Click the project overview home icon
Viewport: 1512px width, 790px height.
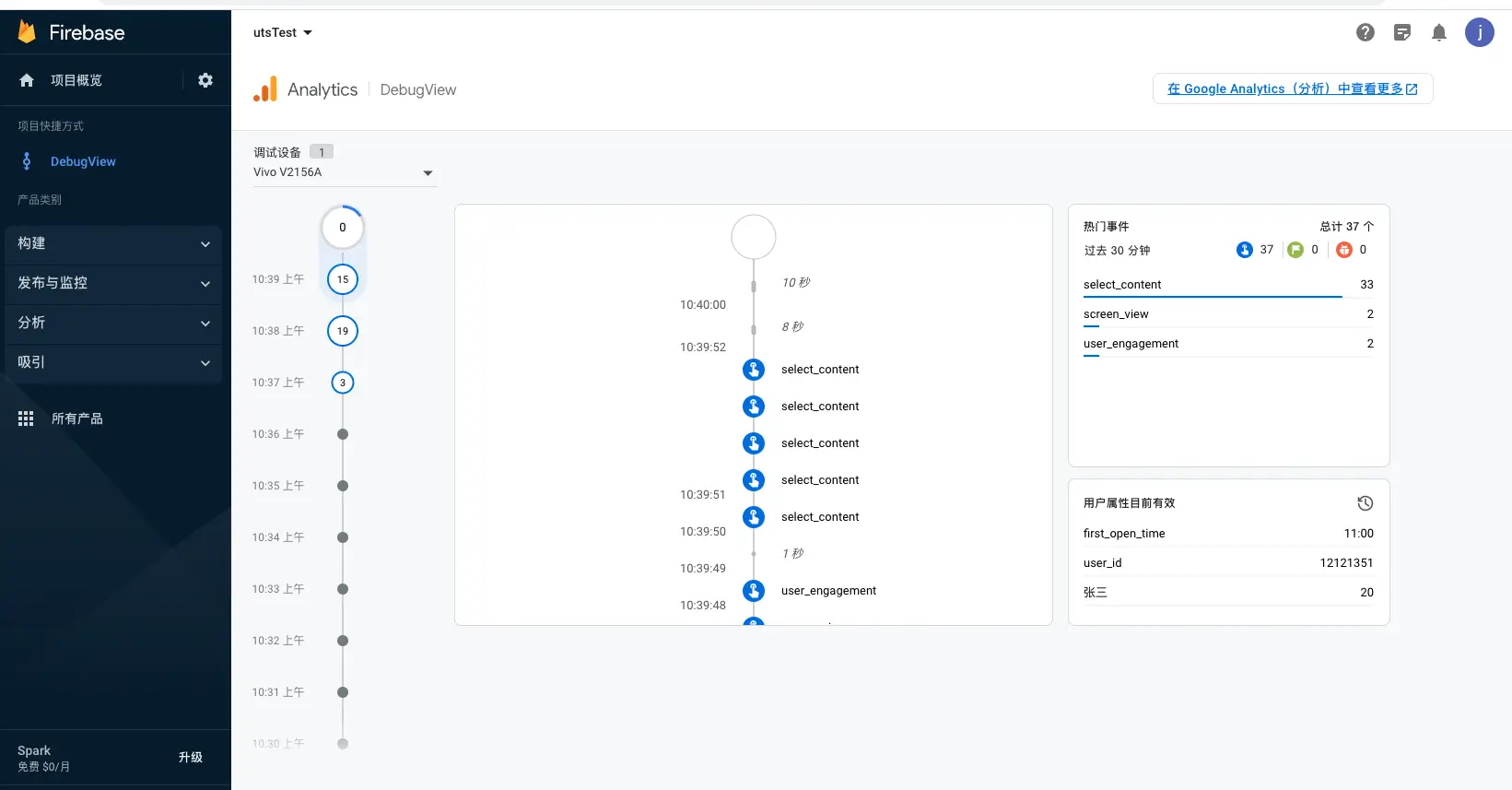(x=27, y=80)
